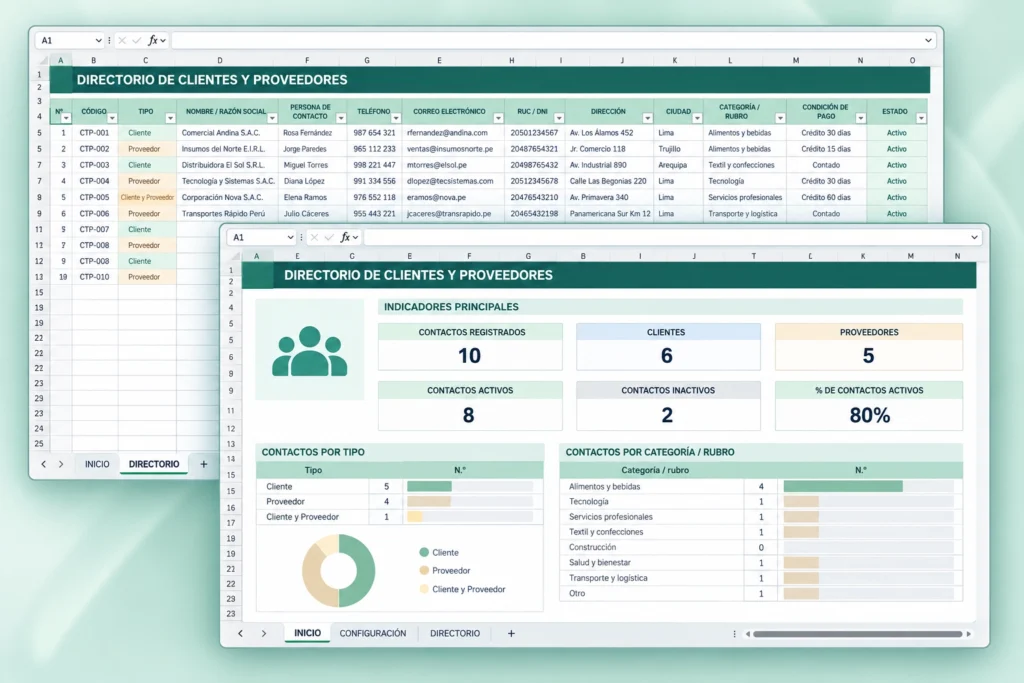Select the INICIO tab in the front dashboard window
The height and width of the screenshot is (683, 1024).
coord(308,633)
